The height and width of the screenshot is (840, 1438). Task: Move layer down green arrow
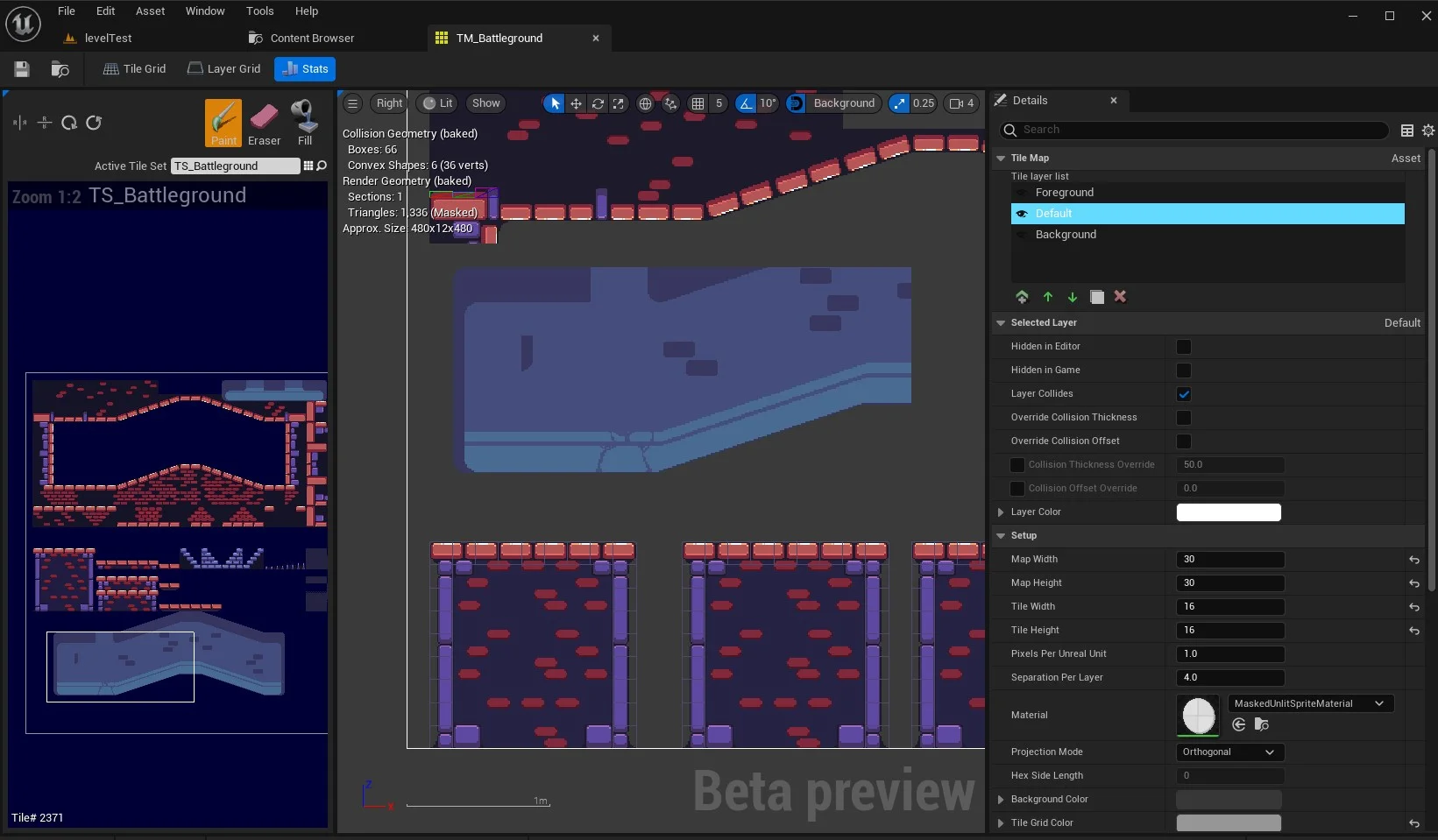click(x=1073, y=297)
